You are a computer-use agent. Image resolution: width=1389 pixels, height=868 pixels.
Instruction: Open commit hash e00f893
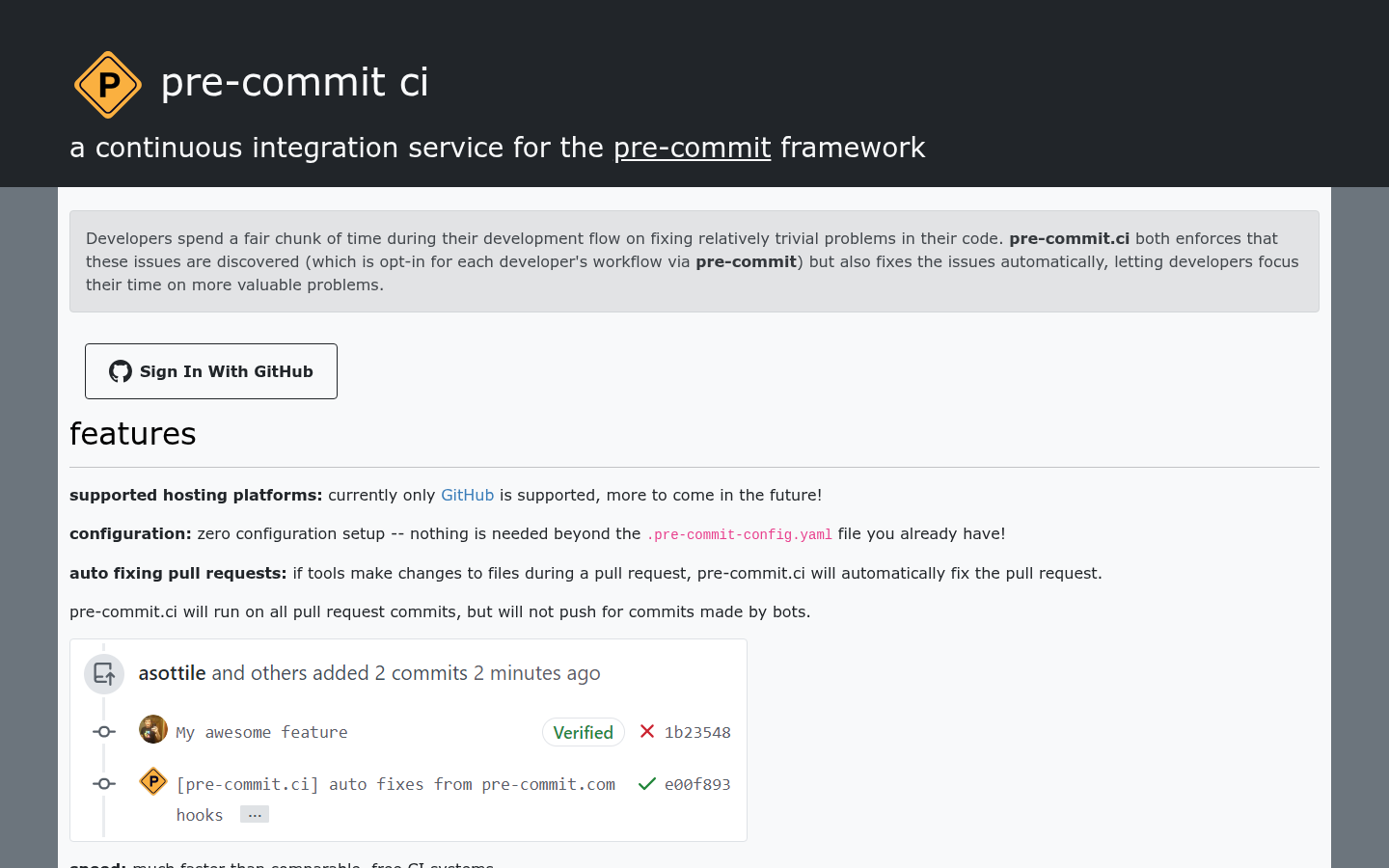pyautogui.click(x=697, y=785)
